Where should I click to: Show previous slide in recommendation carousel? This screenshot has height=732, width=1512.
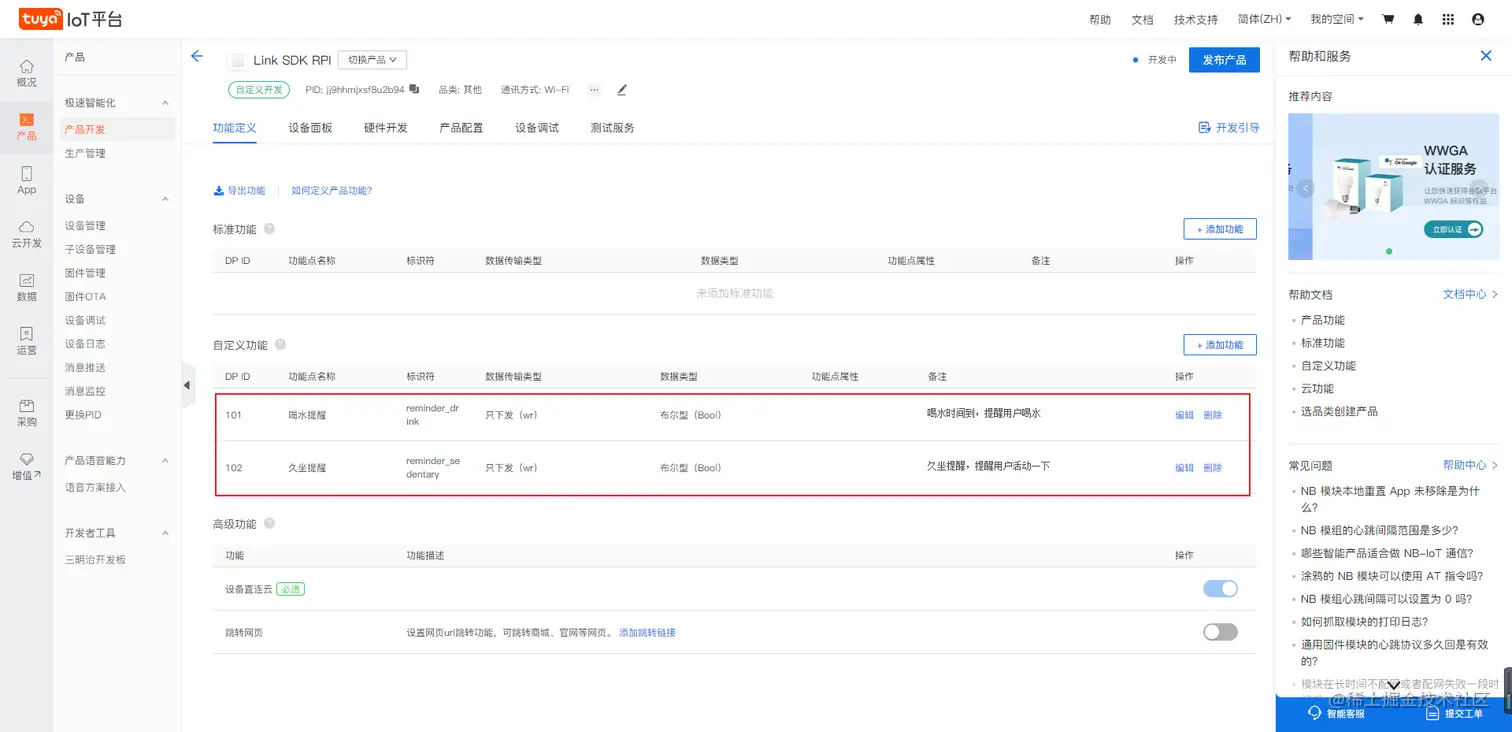pyautogui.click(x=1306, y=188)
